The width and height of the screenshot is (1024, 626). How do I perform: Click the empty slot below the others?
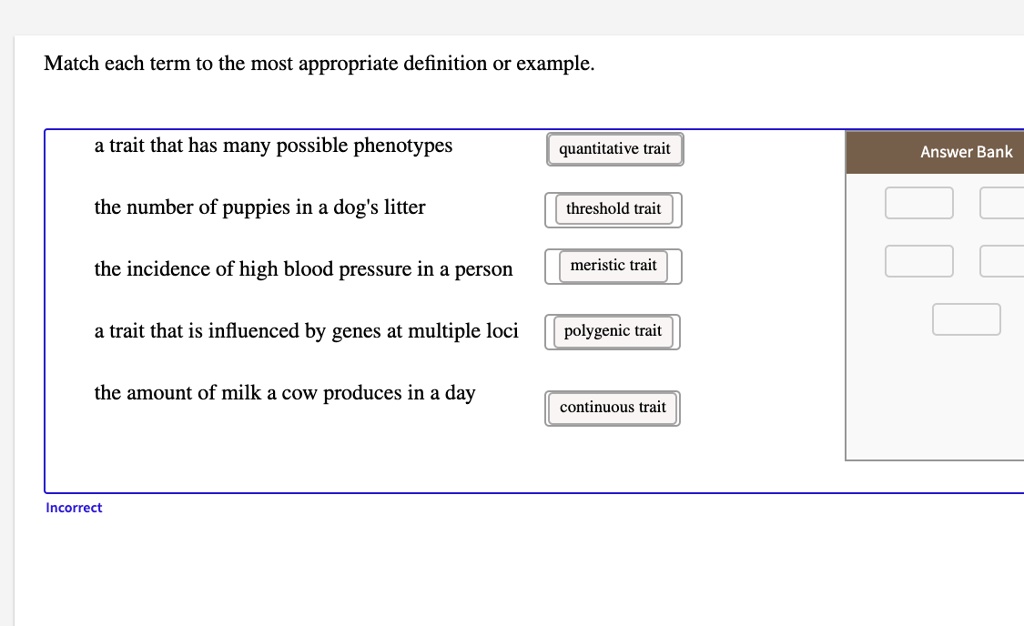(966, 318)
